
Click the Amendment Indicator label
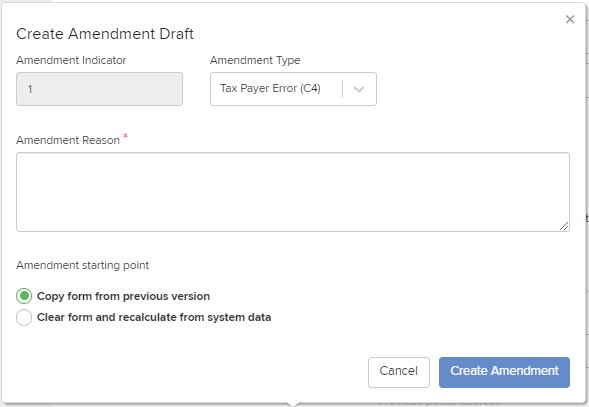(x=71, y=60)
